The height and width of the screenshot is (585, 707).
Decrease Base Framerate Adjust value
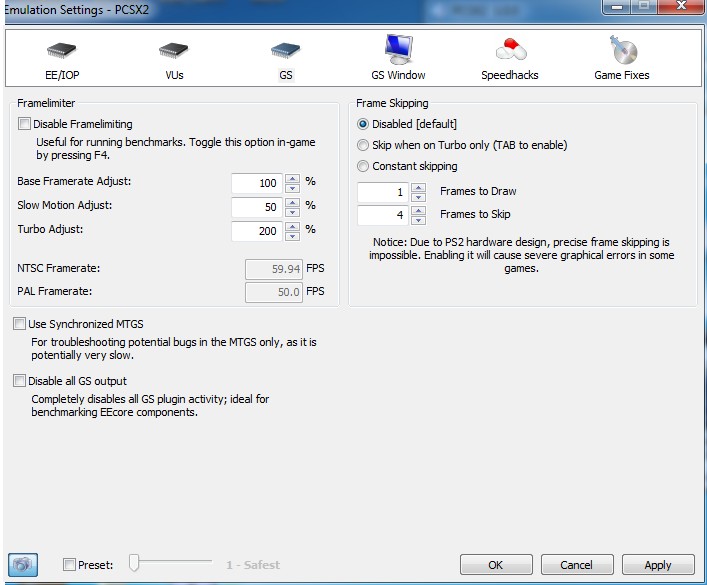click(x=293, y=188)
